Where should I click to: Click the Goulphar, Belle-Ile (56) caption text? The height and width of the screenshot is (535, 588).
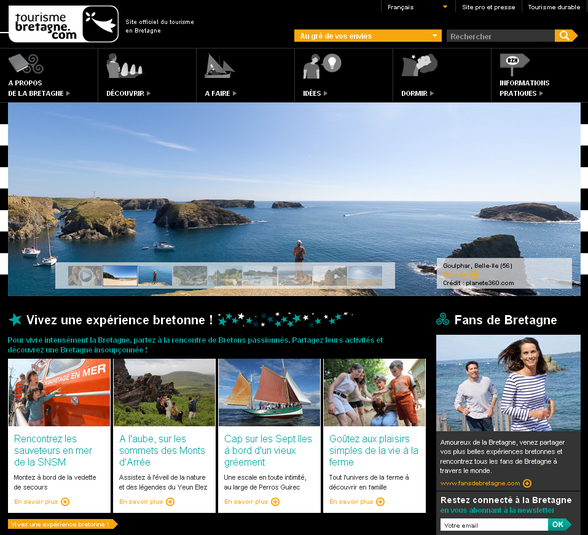[x=477, y=265]
